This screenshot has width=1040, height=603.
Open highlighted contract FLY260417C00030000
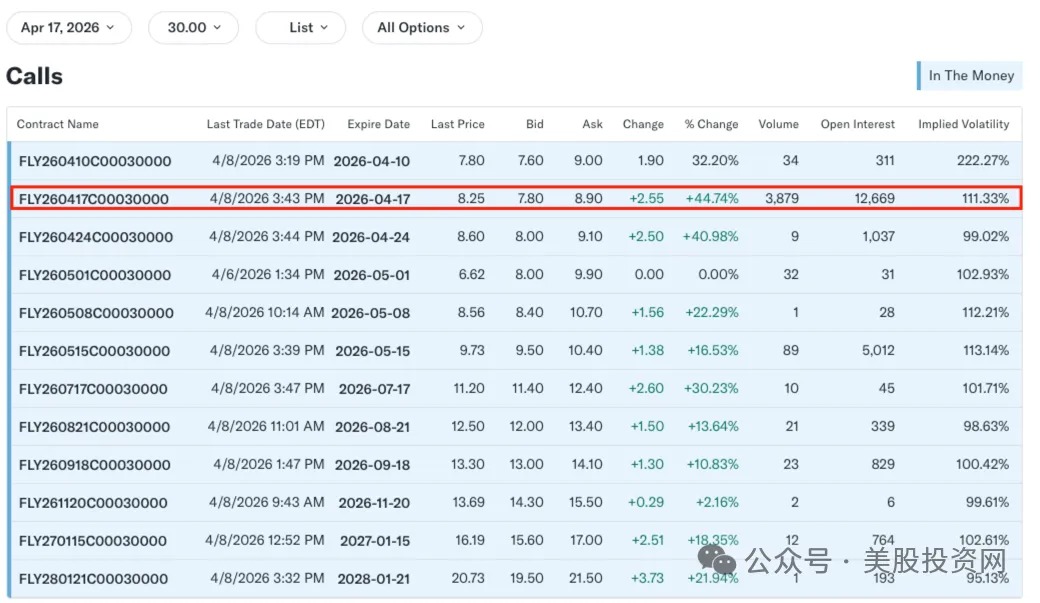click(x=94, y=199)
